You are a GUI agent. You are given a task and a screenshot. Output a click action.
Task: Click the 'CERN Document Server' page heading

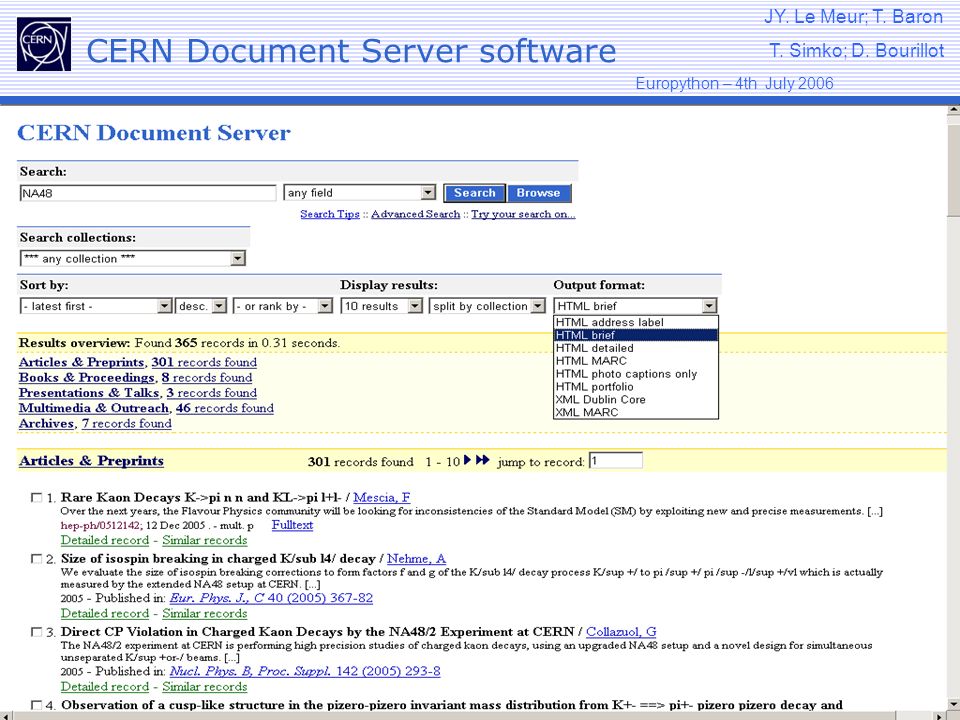coord(154,133)
